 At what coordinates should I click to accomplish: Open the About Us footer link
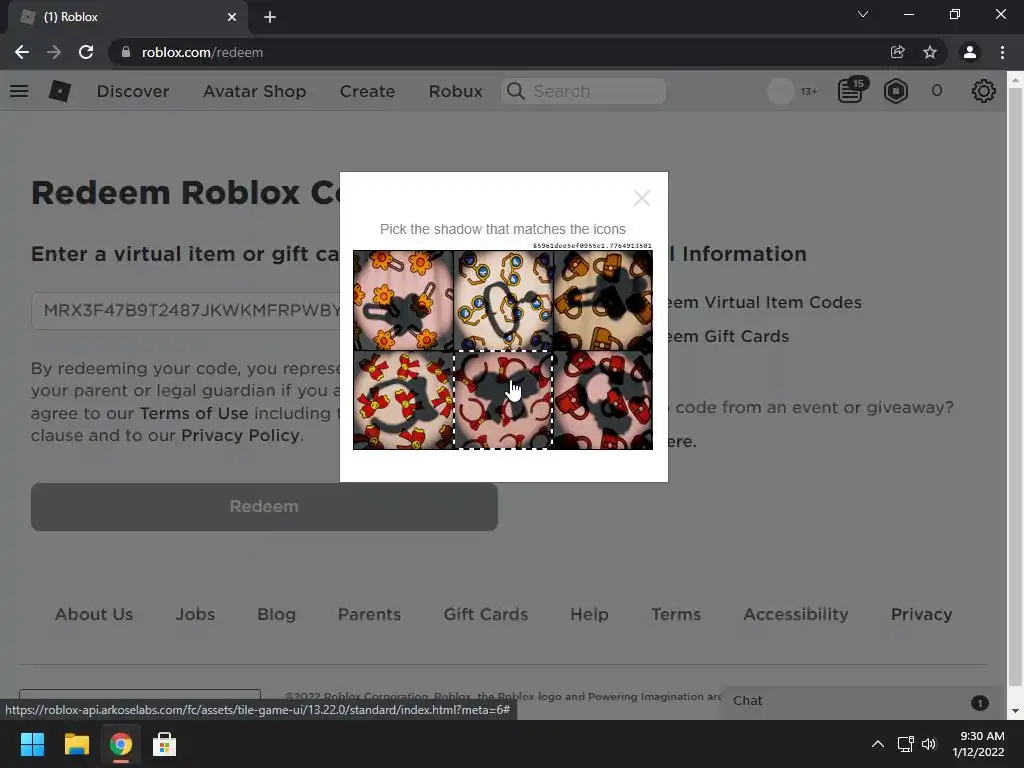coord(94,615)
